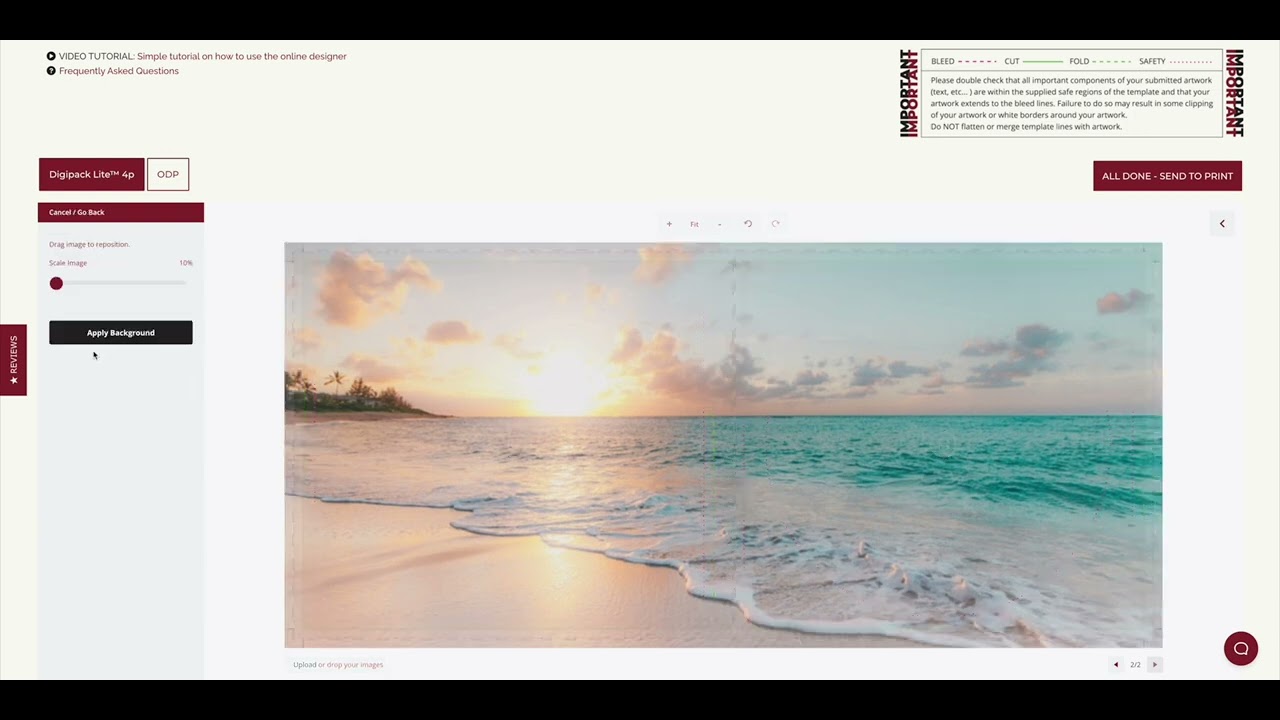The height and width of the screenshot is (720, 1280).
Task: Switch to the ODP tab
Action: [x=168, y=174]
